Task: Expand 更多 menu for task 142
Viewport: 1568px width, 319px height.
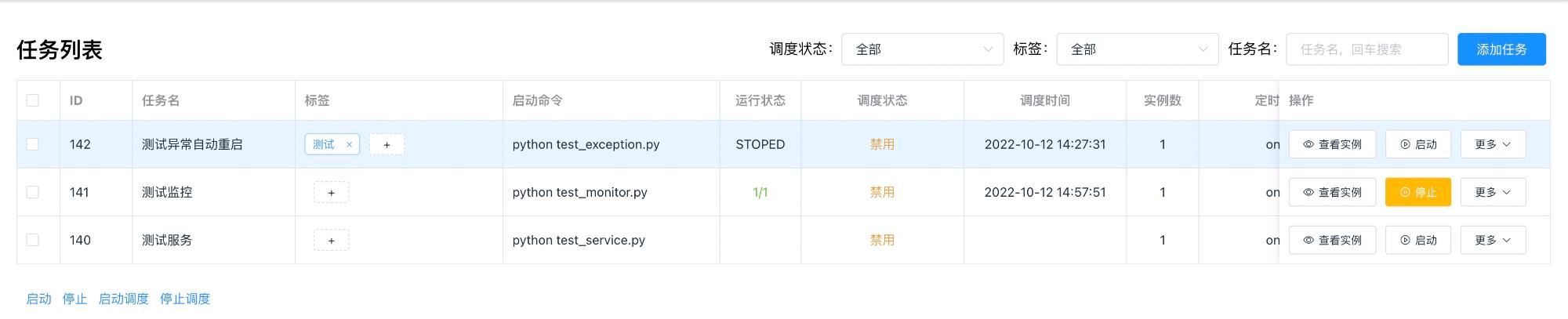Action: click(x=1493, y=144)
